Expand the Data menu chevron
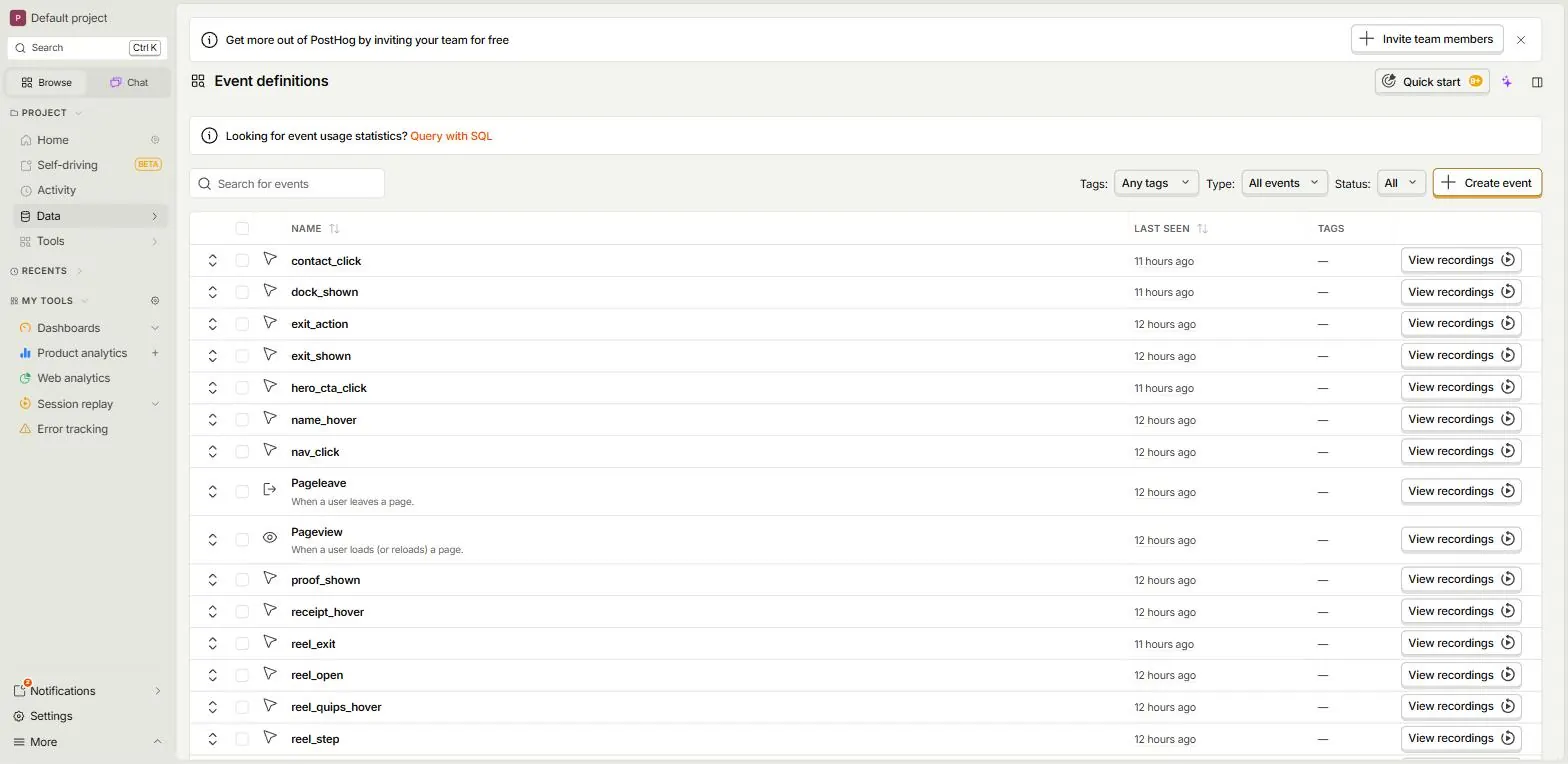The height and width of the screenshot is (764, 1568). [155, 216]
